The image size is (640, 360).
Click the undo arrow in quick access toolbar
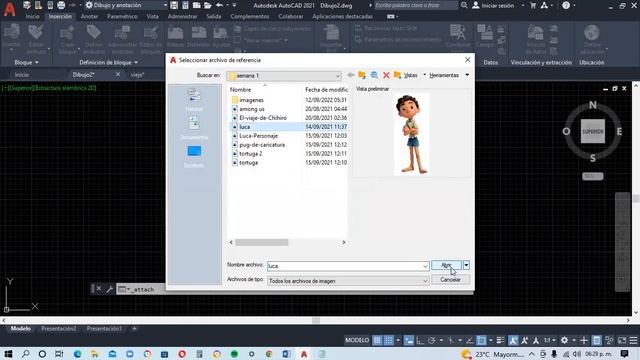219,5
